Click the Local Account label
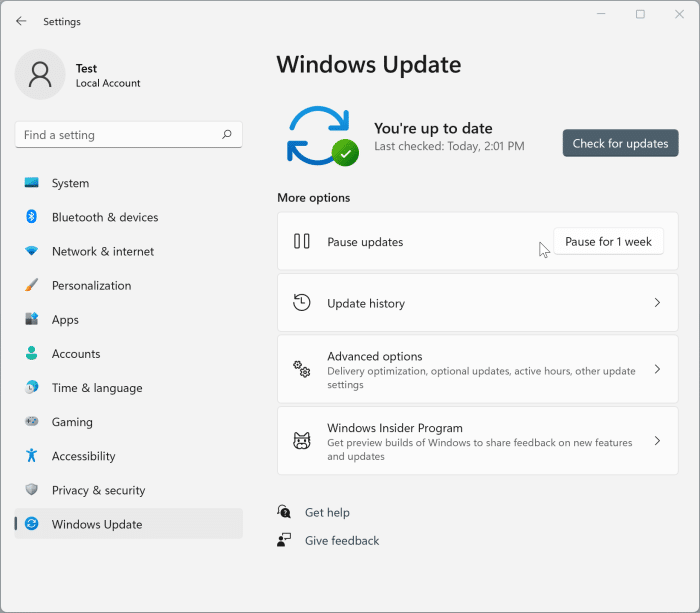Image resolution: width=700 pixels, height=613 pixels. coord(108,83)
